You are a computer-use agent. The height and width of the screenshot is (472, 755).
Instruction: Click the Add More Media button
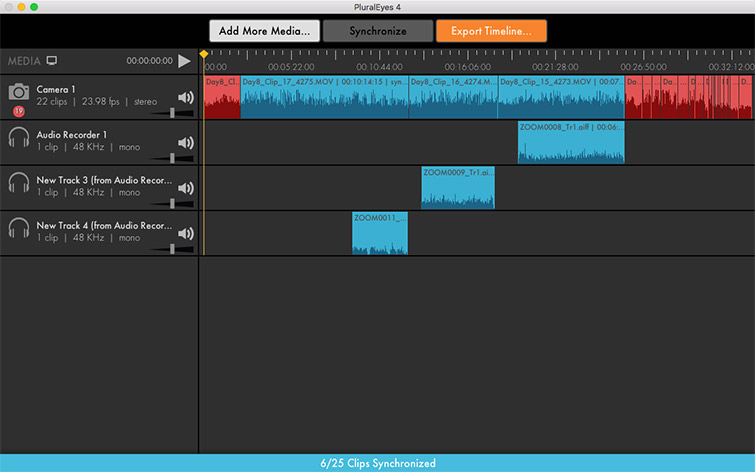[x=264, y=31]
